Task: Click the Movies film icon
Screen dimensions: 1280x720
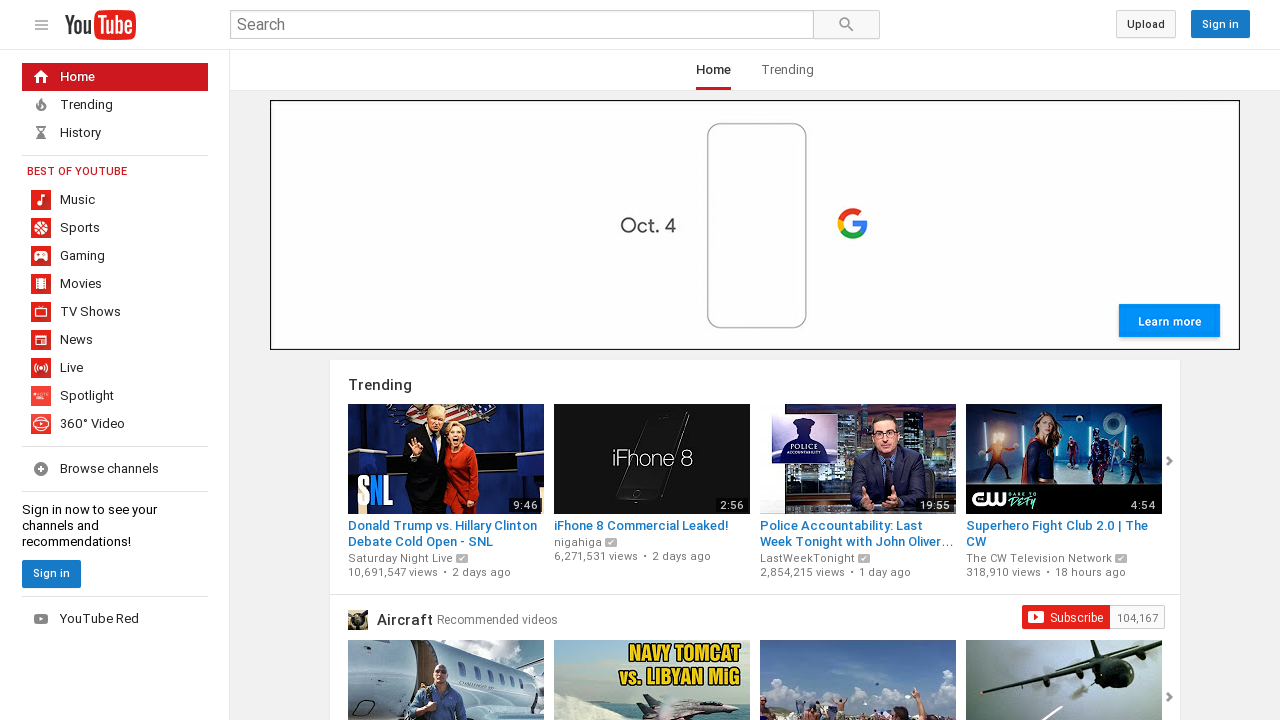Action: coord(41,284)
